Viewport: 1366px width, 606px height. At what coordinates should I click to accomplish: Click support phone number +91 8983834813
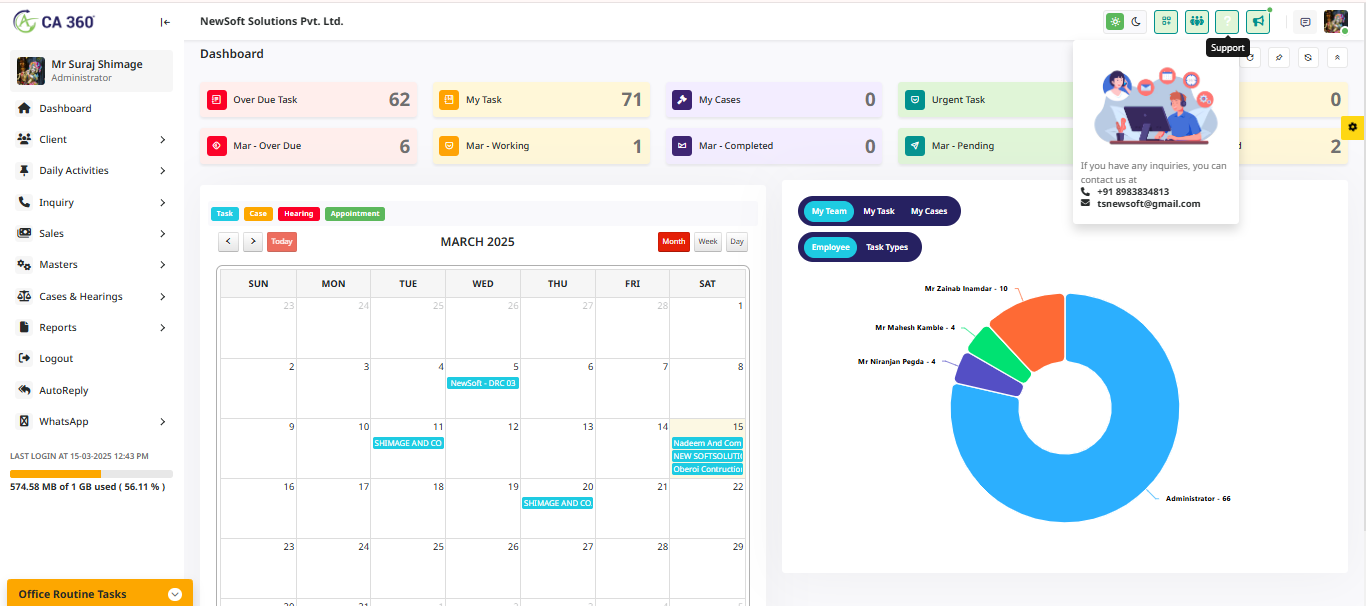[x=1132, y=191]
